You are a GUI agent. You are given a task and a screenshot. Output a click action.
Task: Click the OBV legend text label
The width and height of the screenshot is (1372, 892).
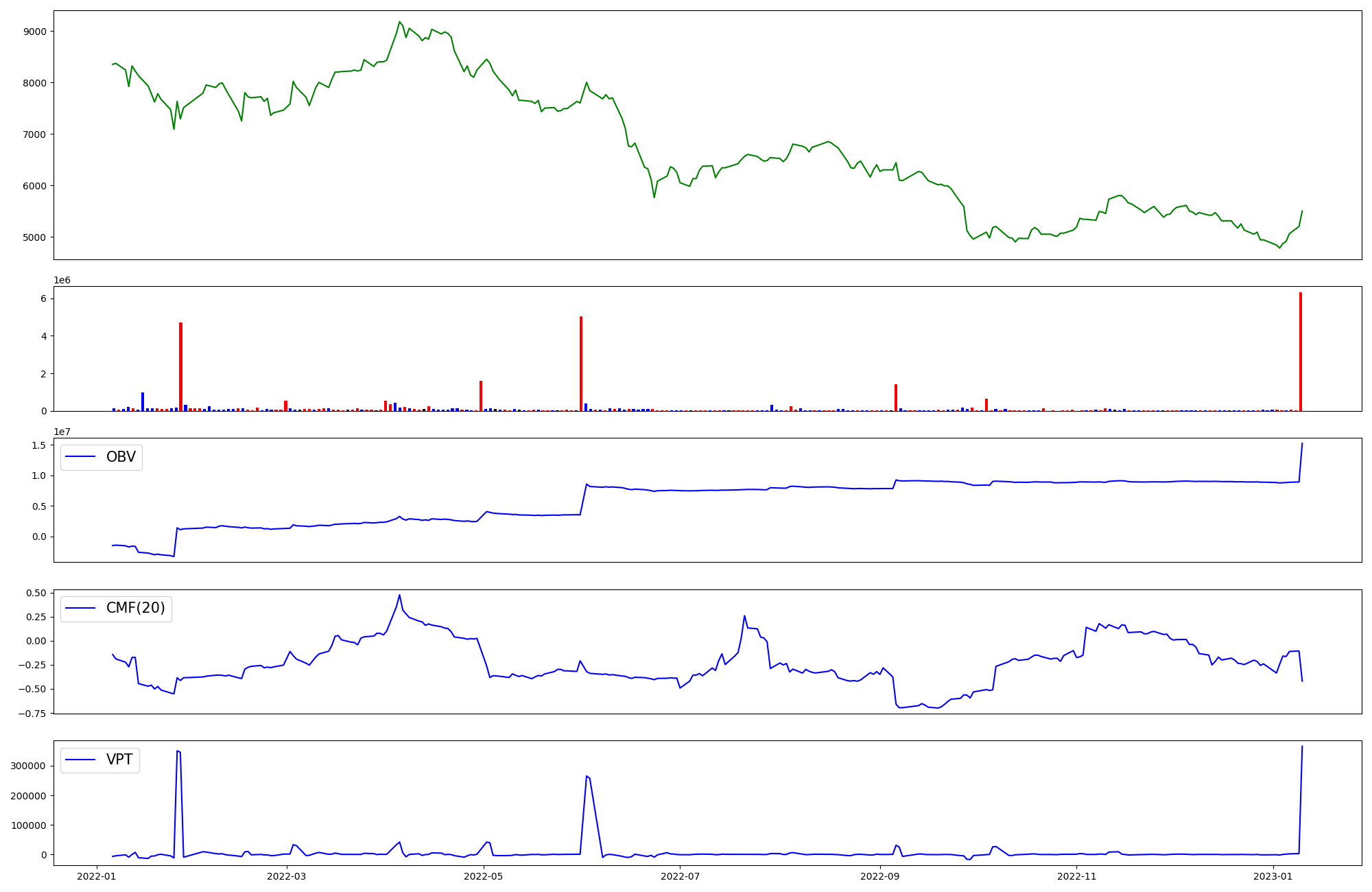(x=121, y=457)
